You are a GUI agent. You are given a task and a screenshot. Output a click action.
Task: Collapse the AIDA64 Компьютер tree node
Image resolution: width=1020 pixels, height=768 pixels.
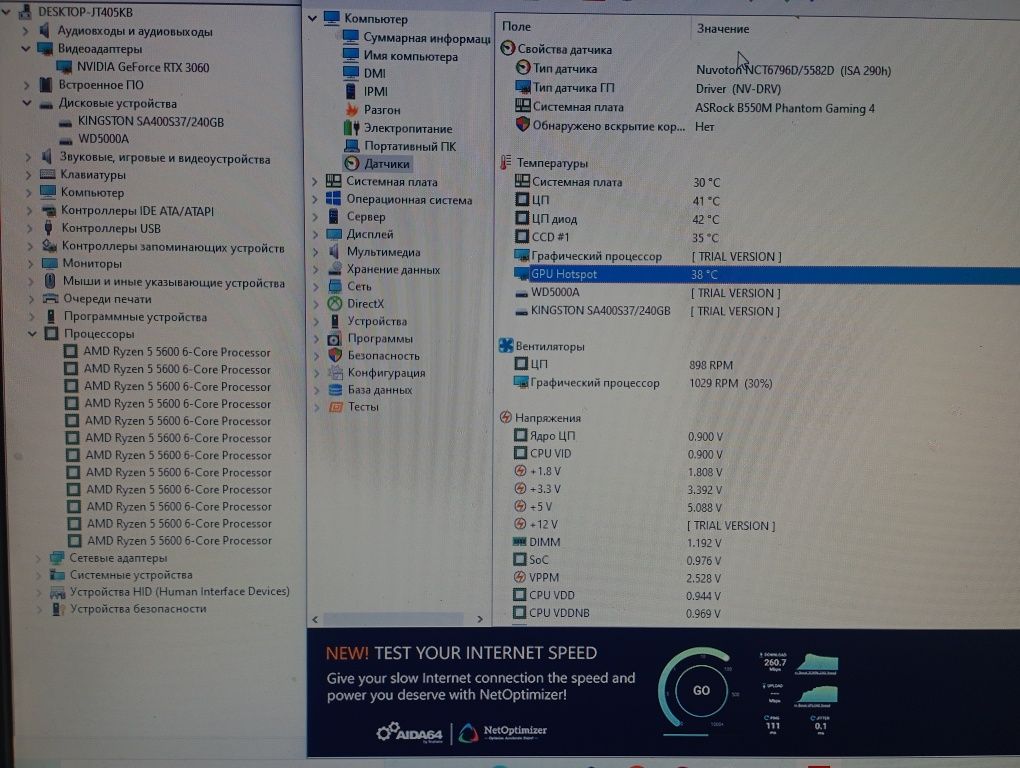tap(312, 18)
